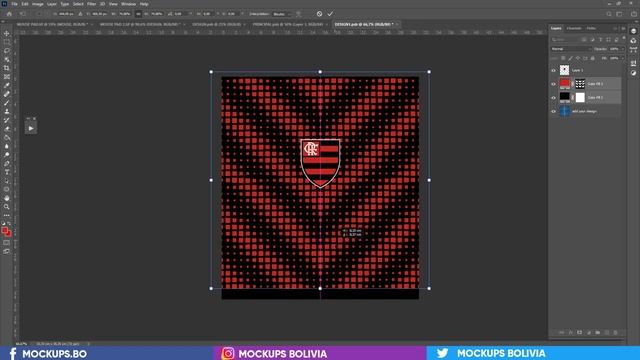Toggle the warp mode icon in options bar

298,14
